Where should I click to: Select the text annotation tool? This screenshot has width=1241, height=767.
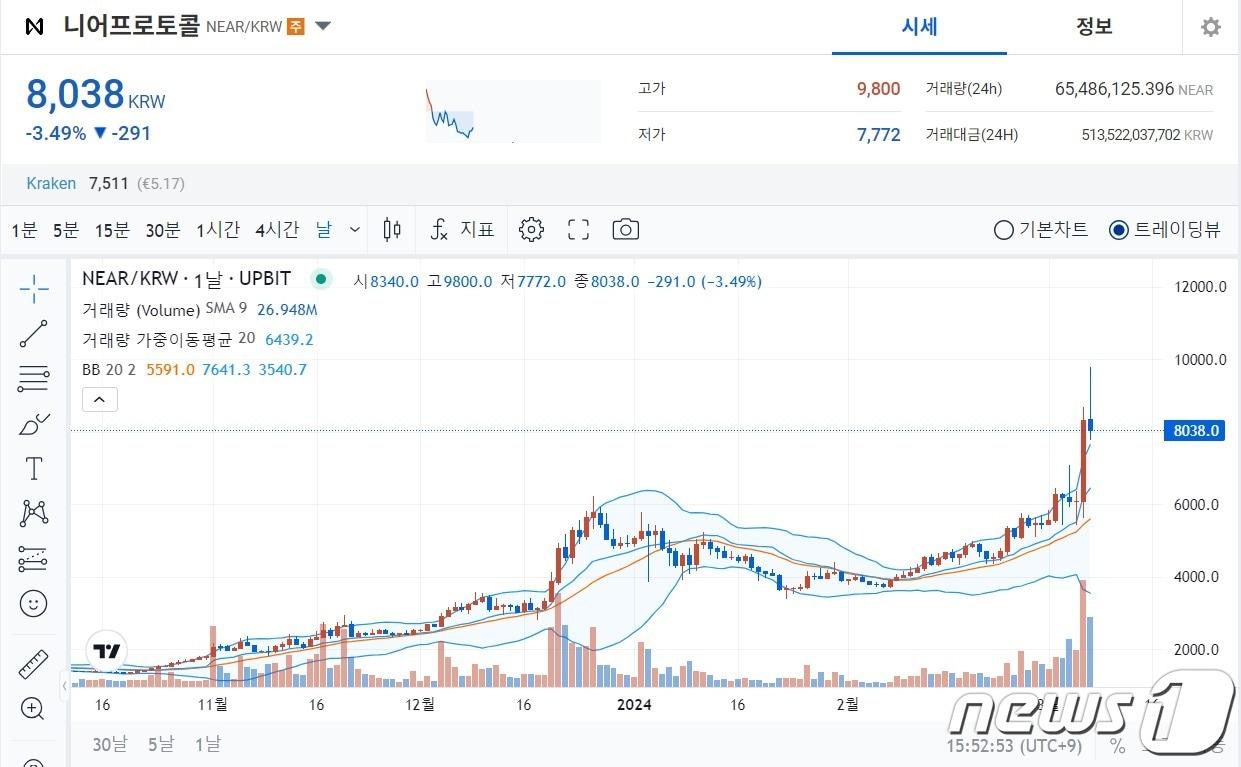(34, 468)
